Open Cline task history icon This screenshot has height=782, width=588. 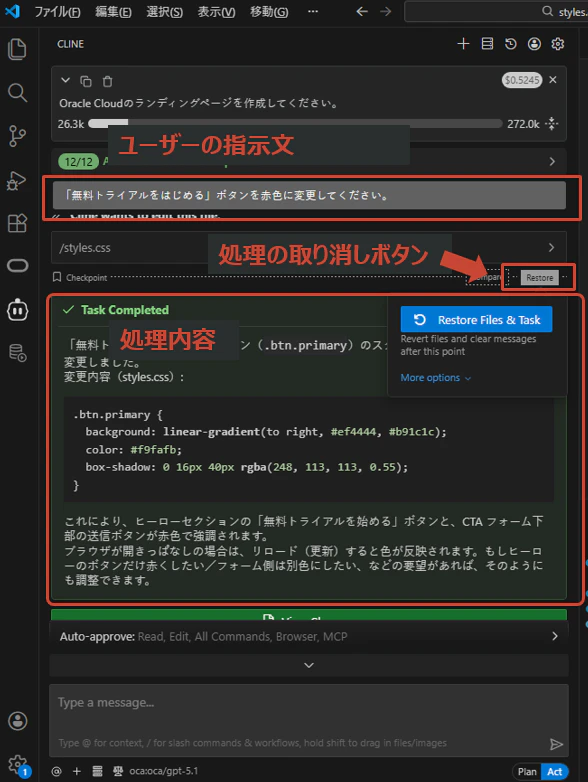[x=510, y=44]
